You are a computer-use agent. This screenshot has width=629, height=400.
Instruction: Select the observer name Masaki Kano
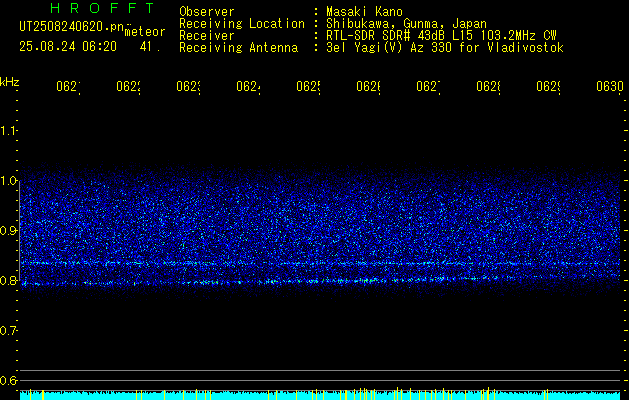[364, 11]
